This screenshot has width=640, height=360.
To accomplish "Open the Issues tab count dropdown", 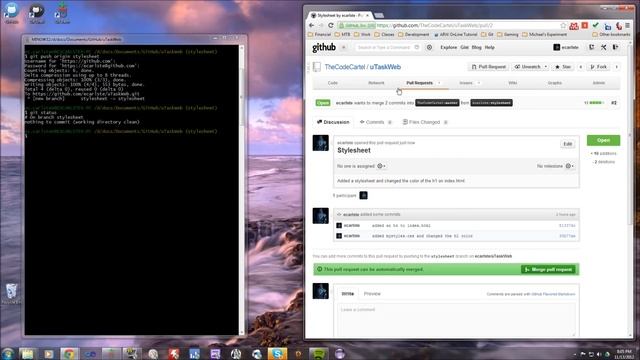I will click(x=479, y=83).
